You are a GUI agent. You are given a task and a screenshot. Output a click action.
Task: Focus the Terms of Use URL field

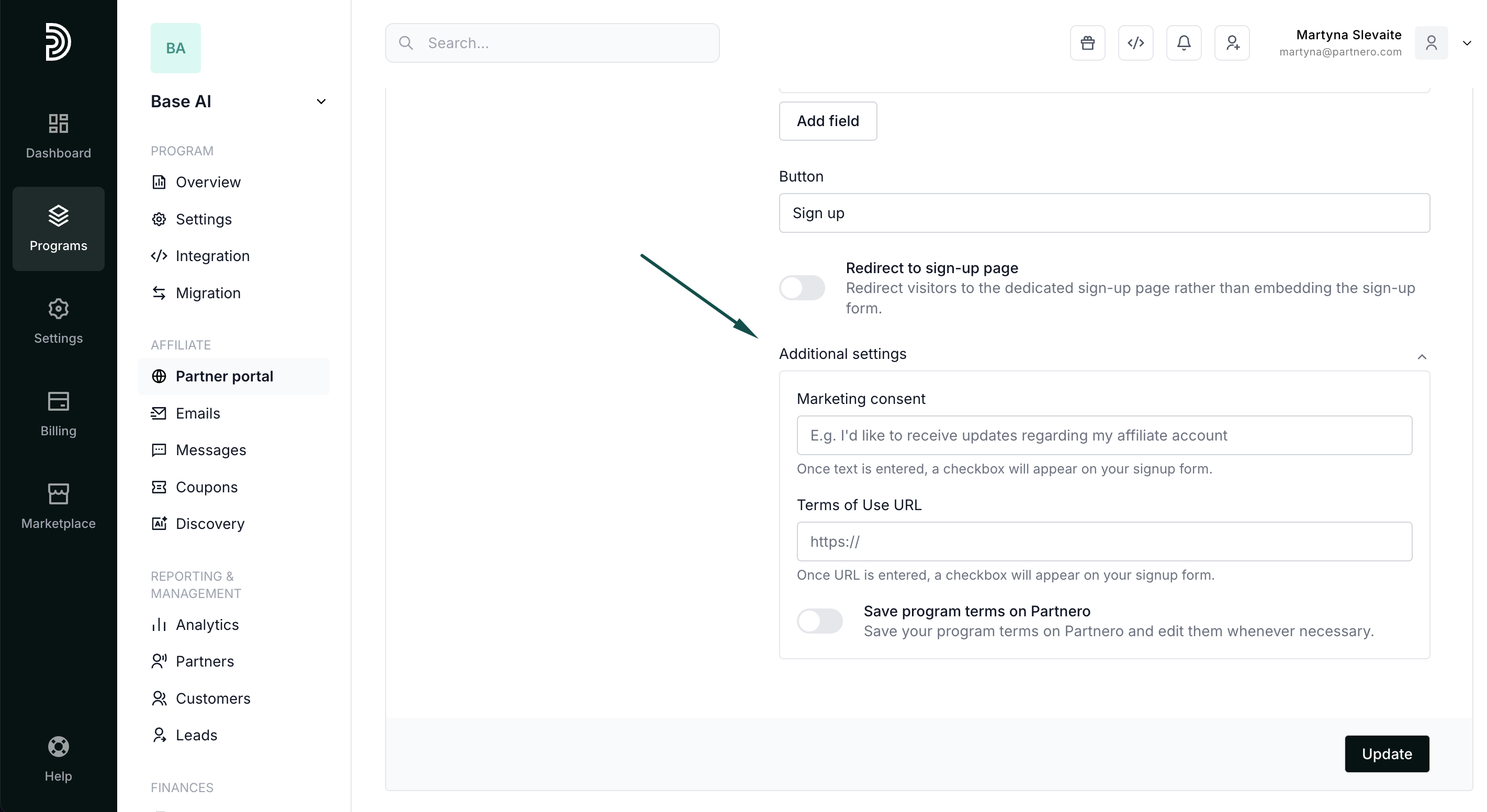click(1103, 542)
